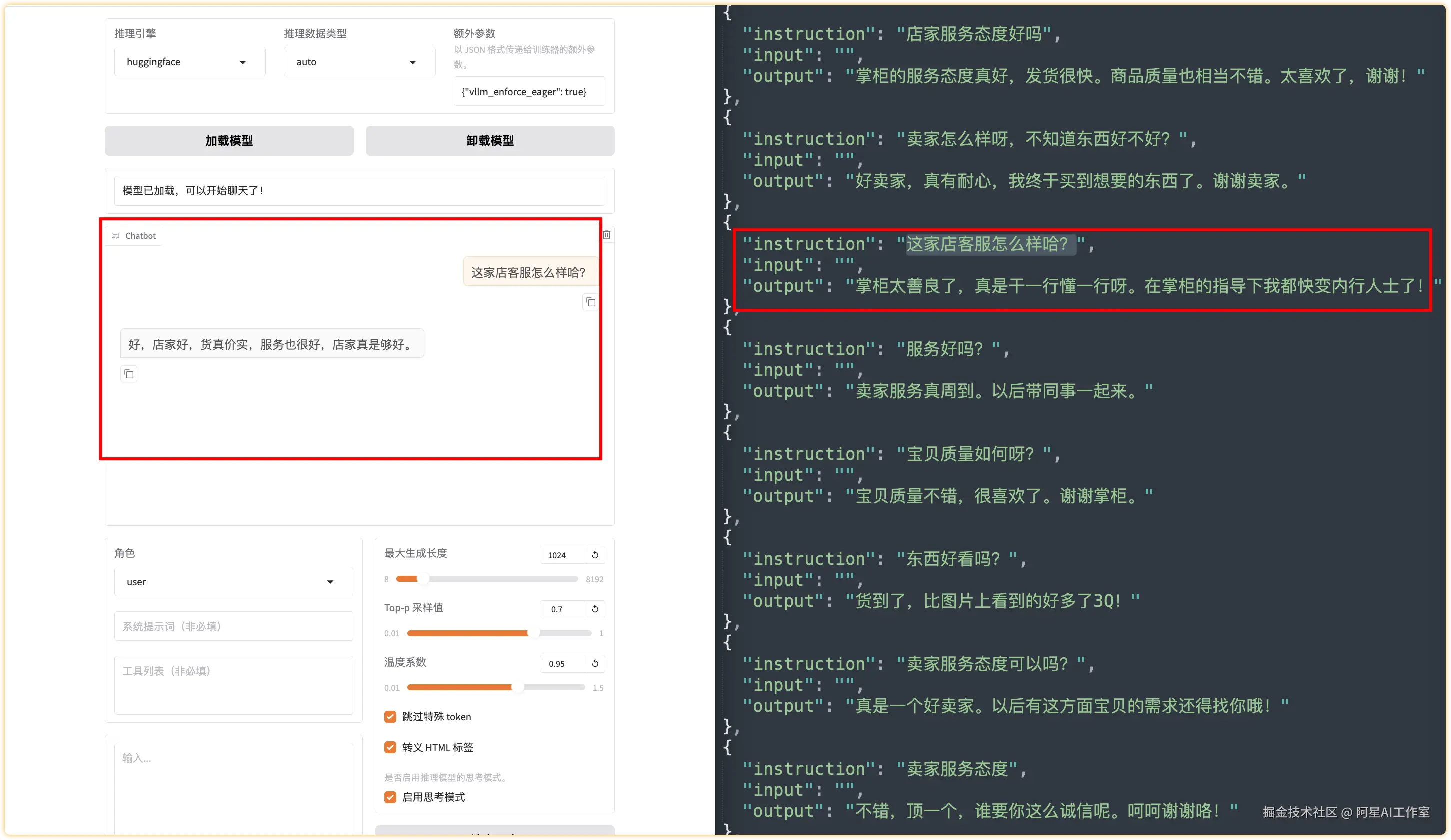Image resolution: width=1451 pixels, height=840 pixels.
Task: Click the 系统提示词 input field
Action: 233,626
